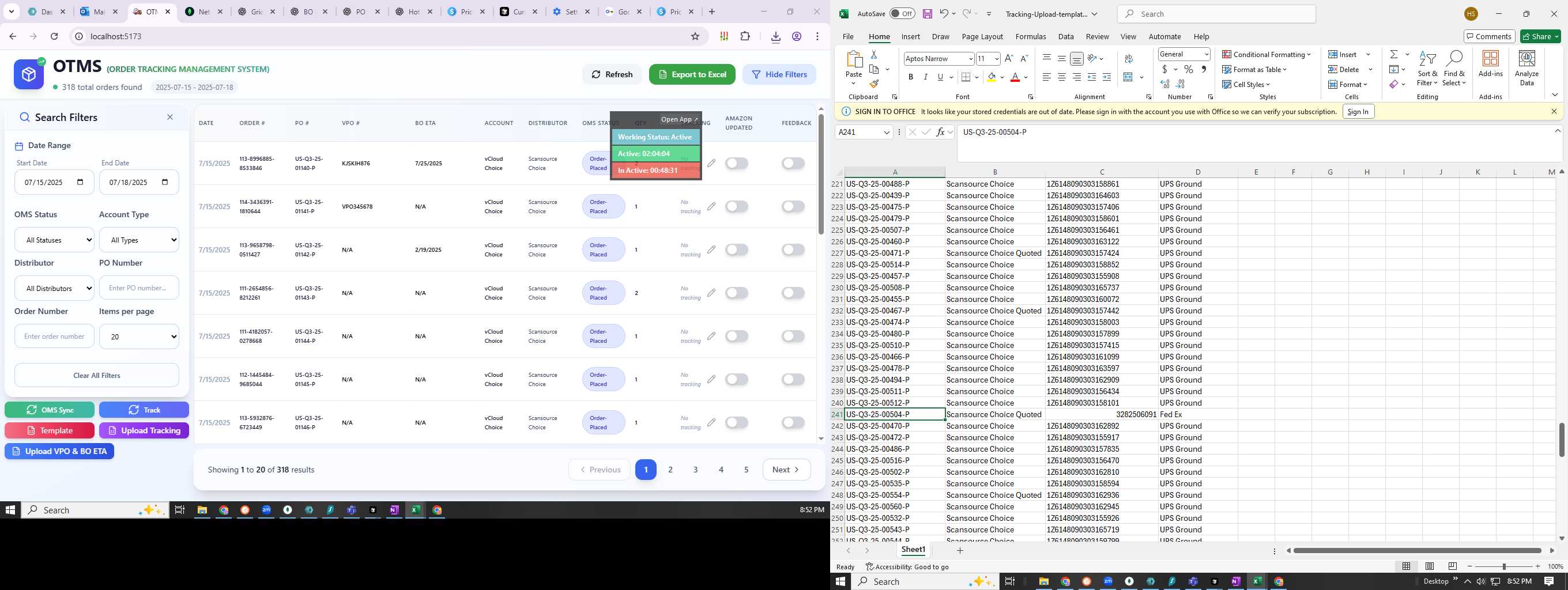This screenshot has height=590, width=1568.
Task: Toggle AutoSave switch in Excel
Action: coord(902,14)
